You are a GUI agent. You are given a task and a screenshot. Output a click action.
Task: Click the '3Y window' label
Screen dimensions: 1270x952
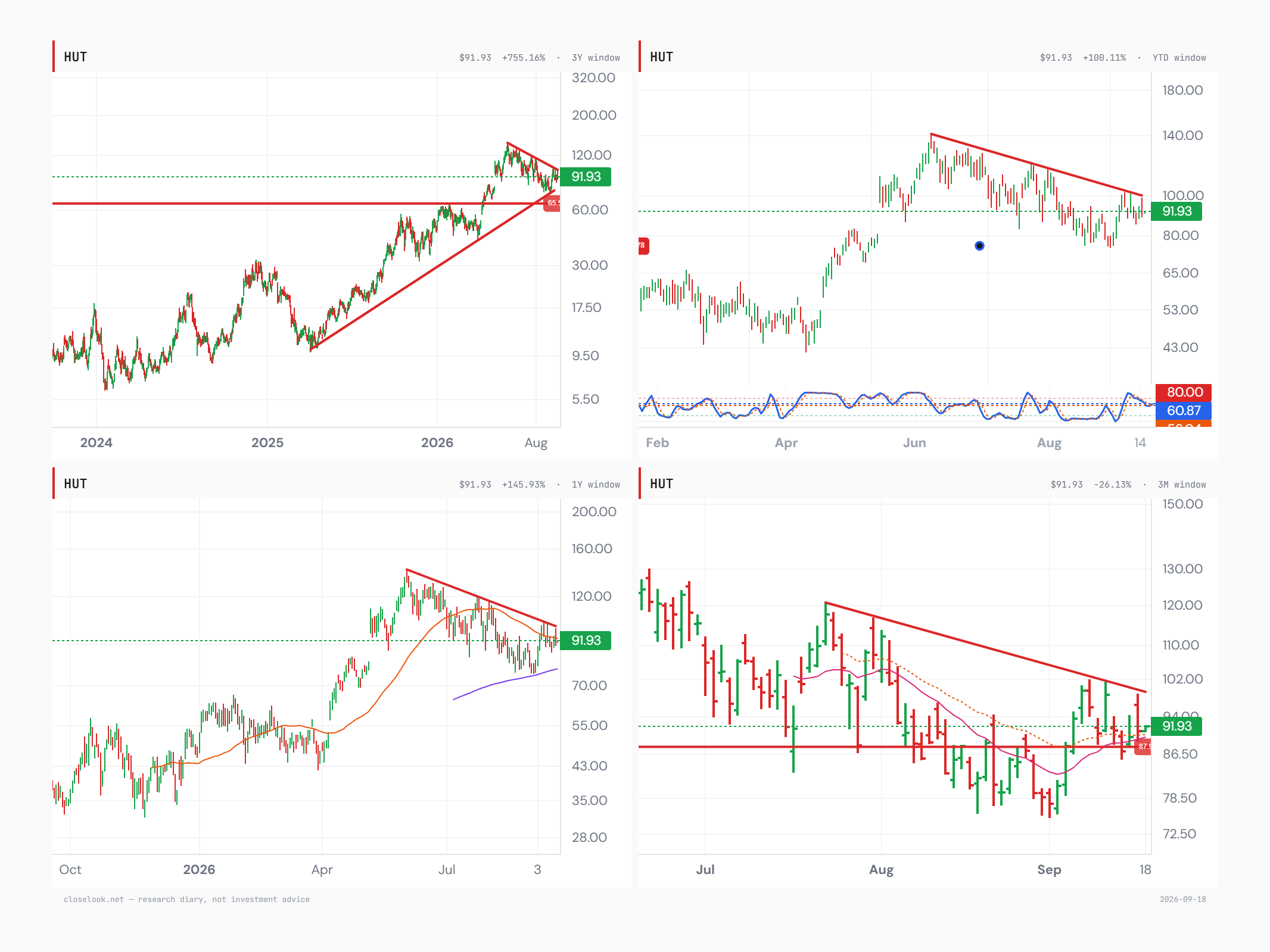(596, 58)
